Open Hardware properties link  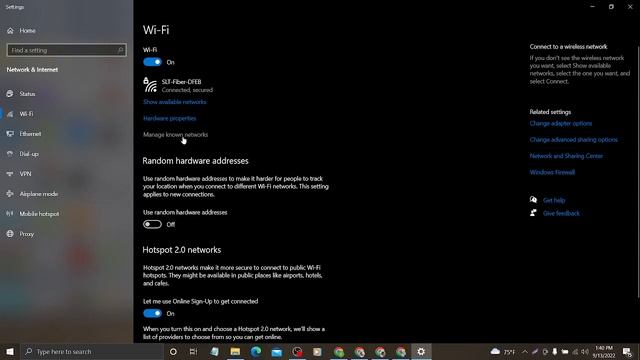[x=169, y=118]
